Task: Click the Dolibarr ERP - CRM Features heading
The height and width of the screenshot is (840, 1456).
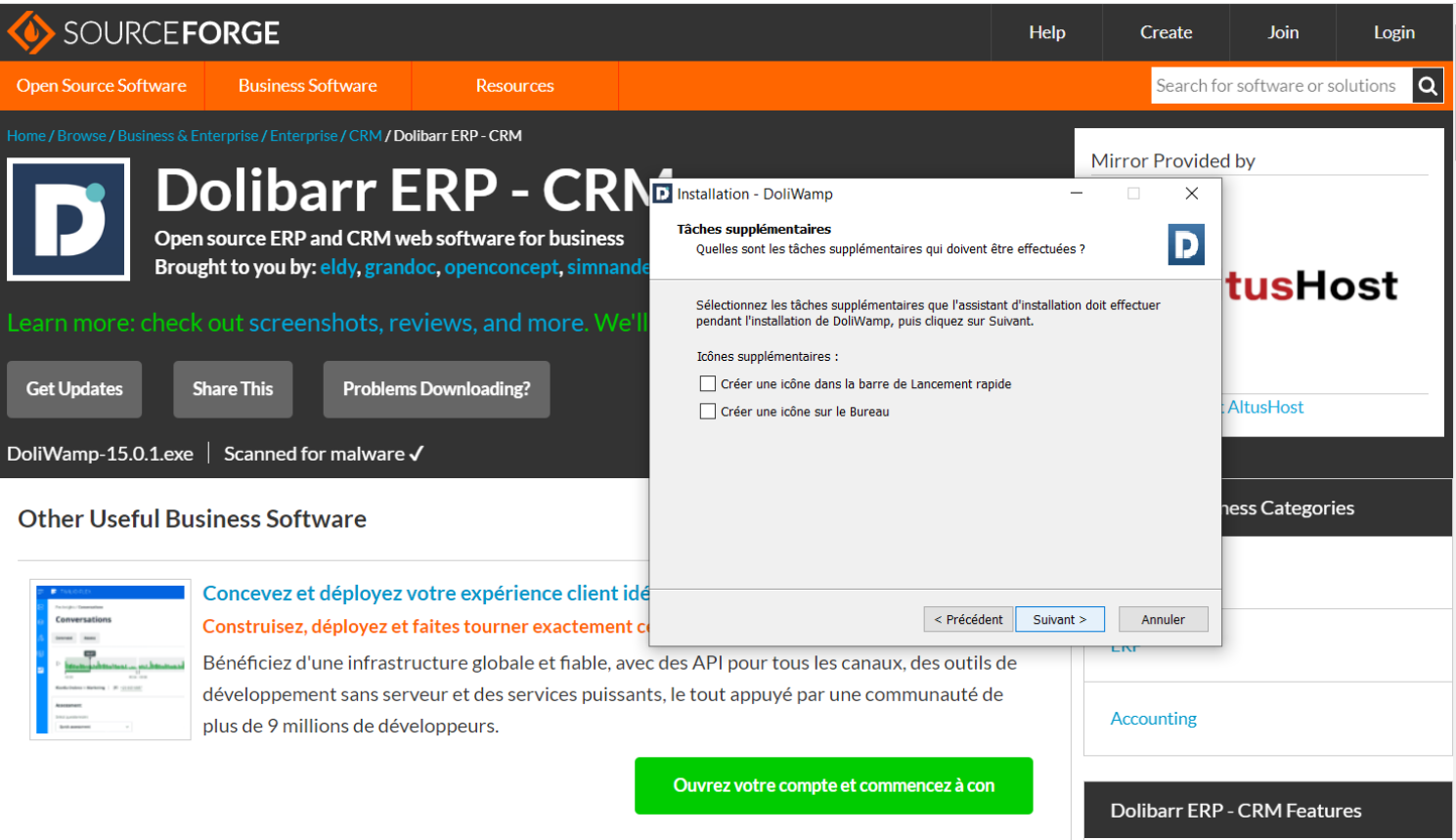Action: [1236, 811]
